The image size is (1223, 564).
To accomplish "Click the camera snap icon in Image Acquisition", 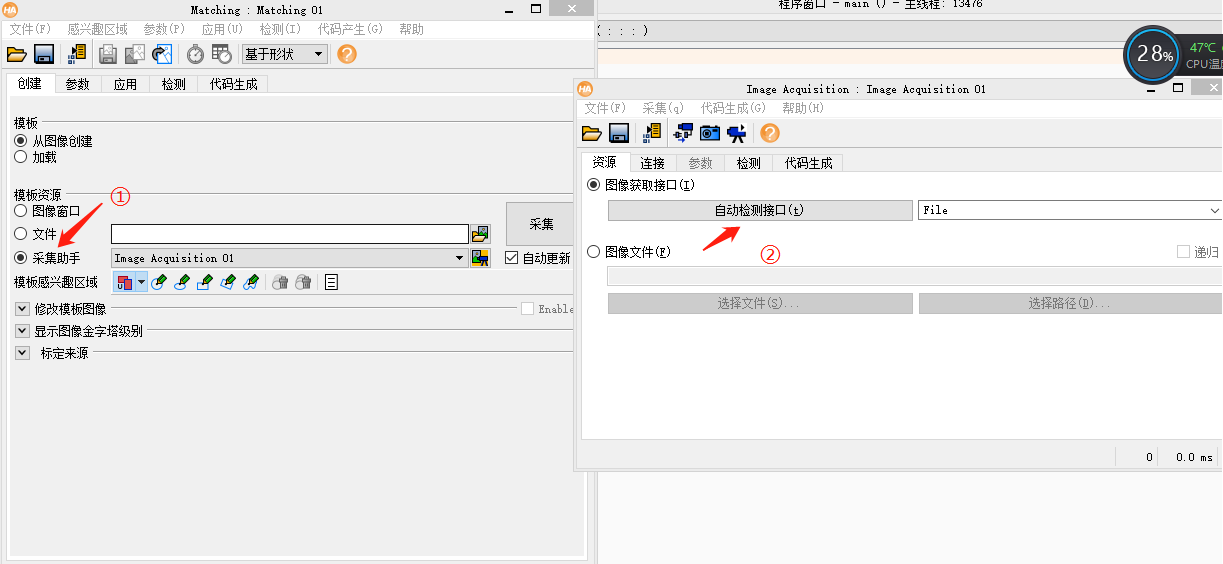I will point(710,133).
